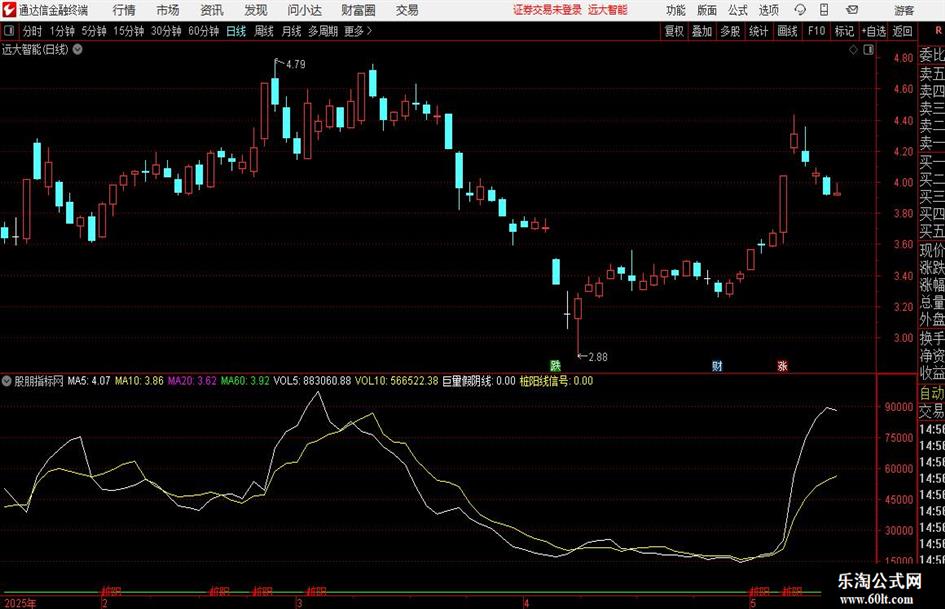Switch to 60分钟 period tab
This screenshot has height=609, width=945.
click(x=204, y=31)
